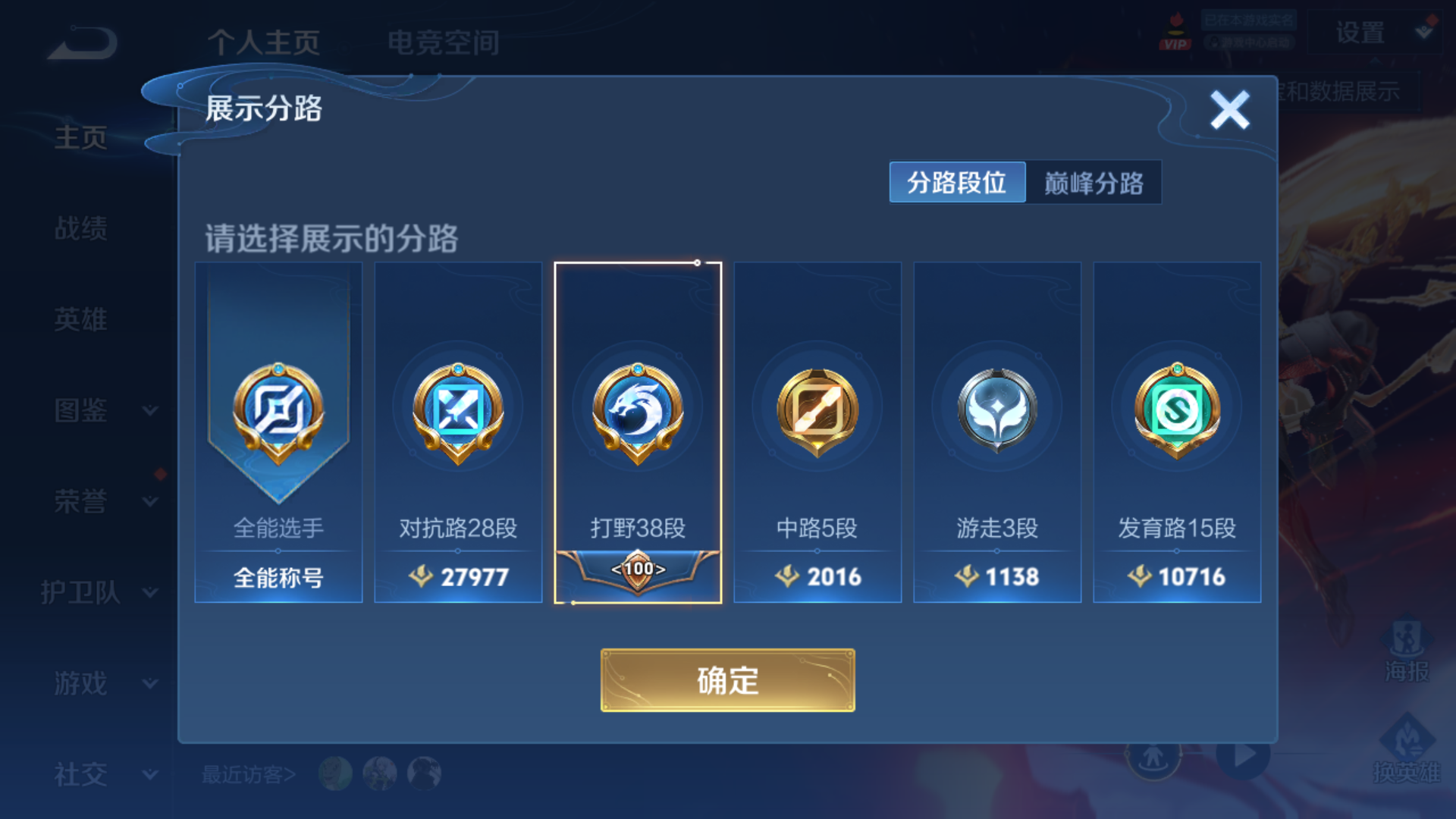Viewport: 1456px width, 819px height.
Task: Click first recent visitor avatar
Action: pos(335,773)
